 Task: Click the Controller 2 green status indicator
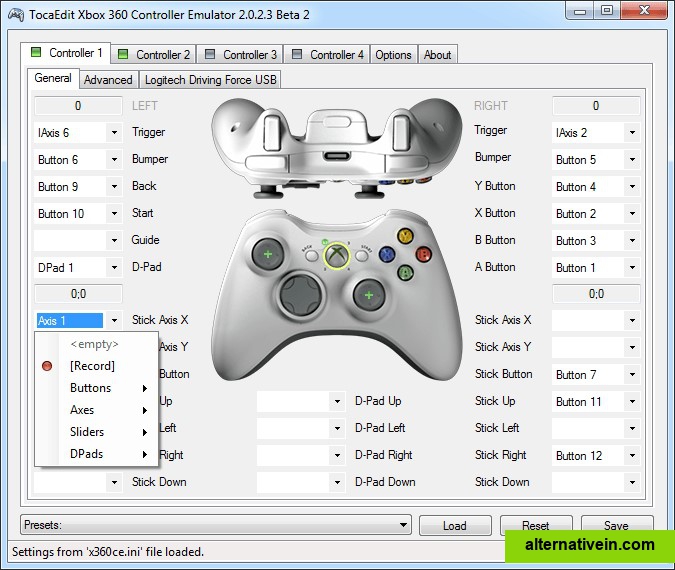(x=123, y=54)
